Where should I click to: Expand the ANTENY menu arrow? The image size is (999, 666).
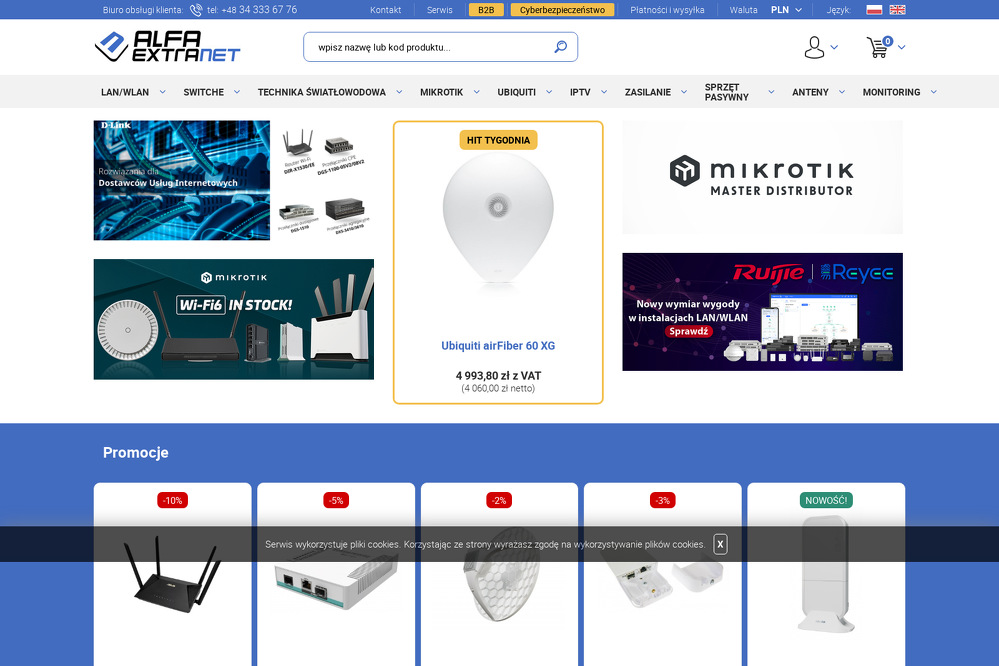tap(842, 92)
